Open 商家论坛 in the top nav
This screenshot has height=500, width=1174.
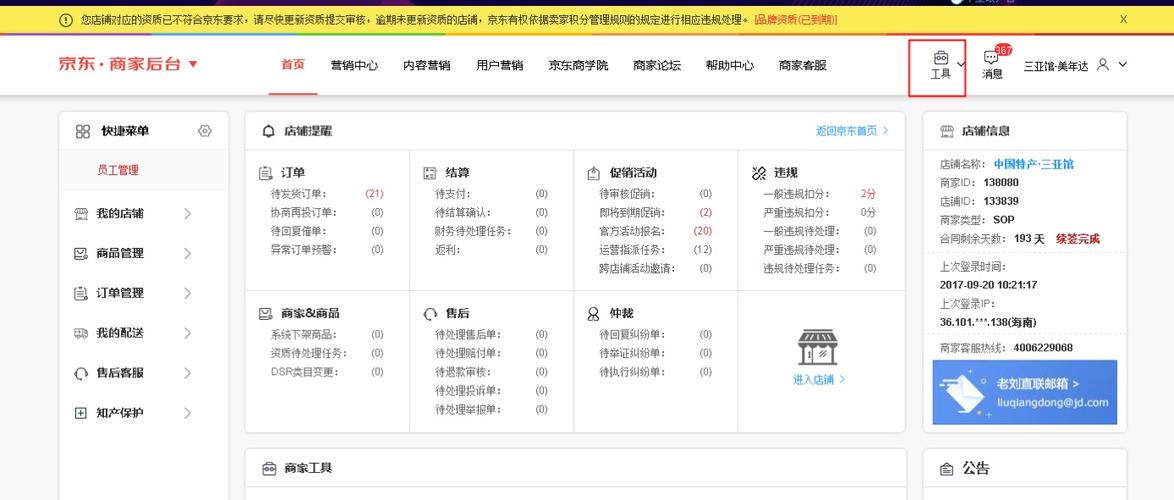click(657, 65)
